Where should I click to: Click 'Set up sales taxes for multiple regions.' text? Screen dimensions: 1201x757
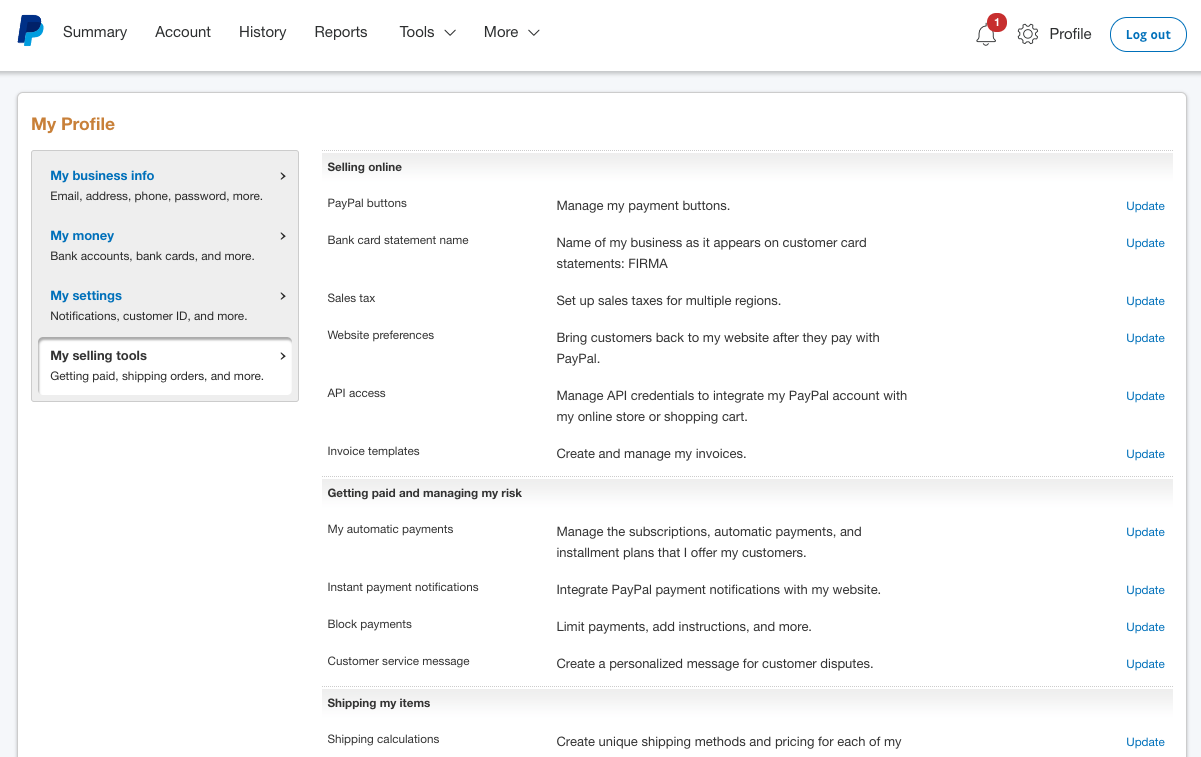(x=668, y=301)
